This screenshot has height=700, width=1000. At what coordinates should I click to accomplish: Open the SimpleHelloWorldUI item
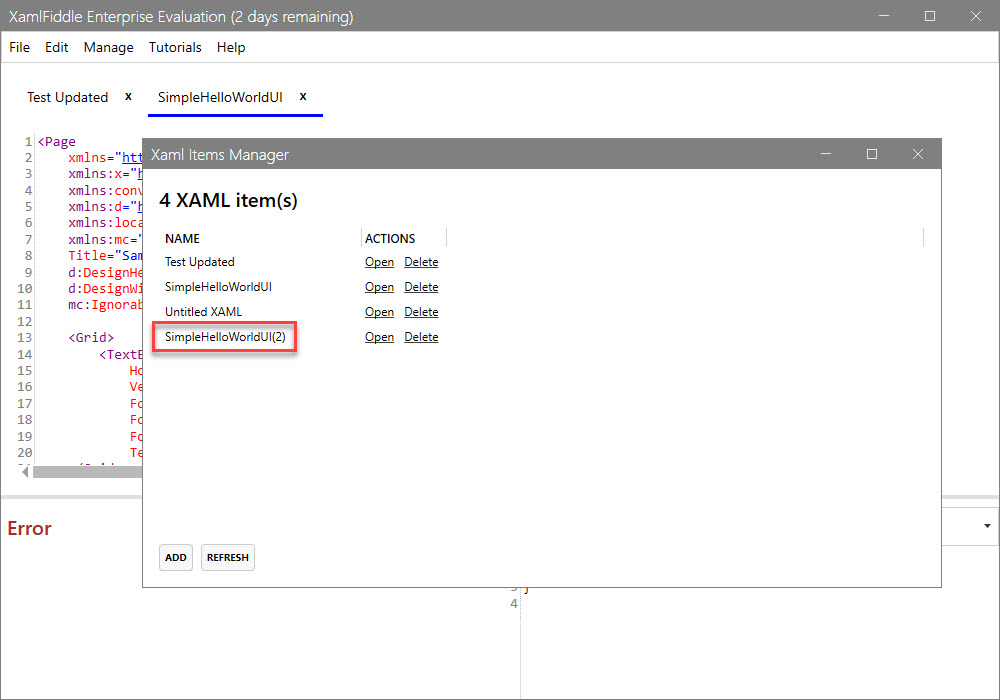tap(379, 287)
